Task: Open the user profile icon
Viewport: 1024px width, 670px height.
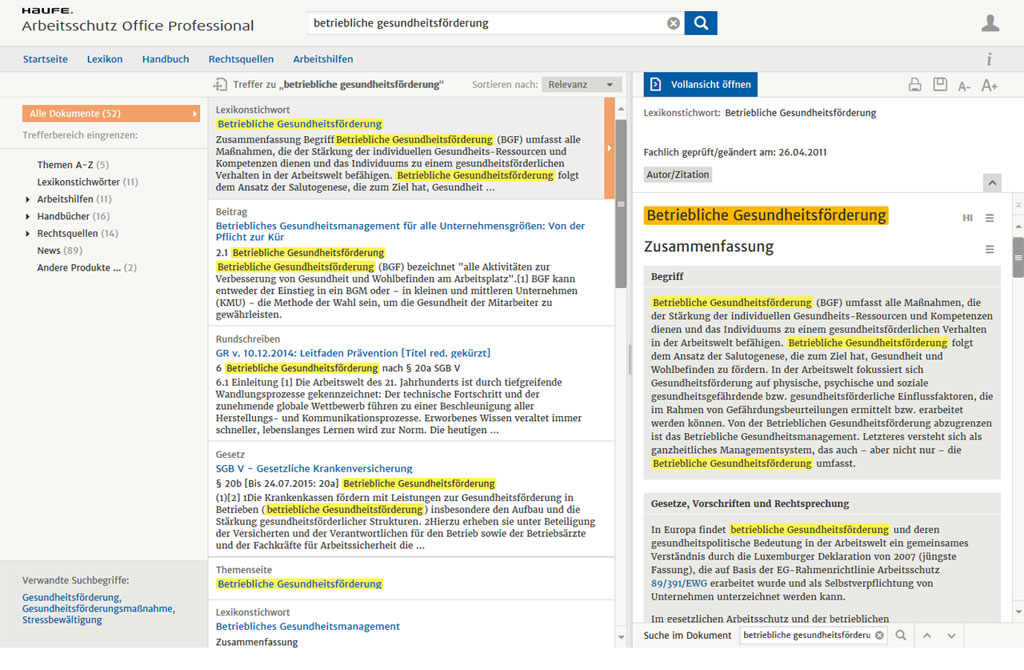Action: [x=990, y=23]
